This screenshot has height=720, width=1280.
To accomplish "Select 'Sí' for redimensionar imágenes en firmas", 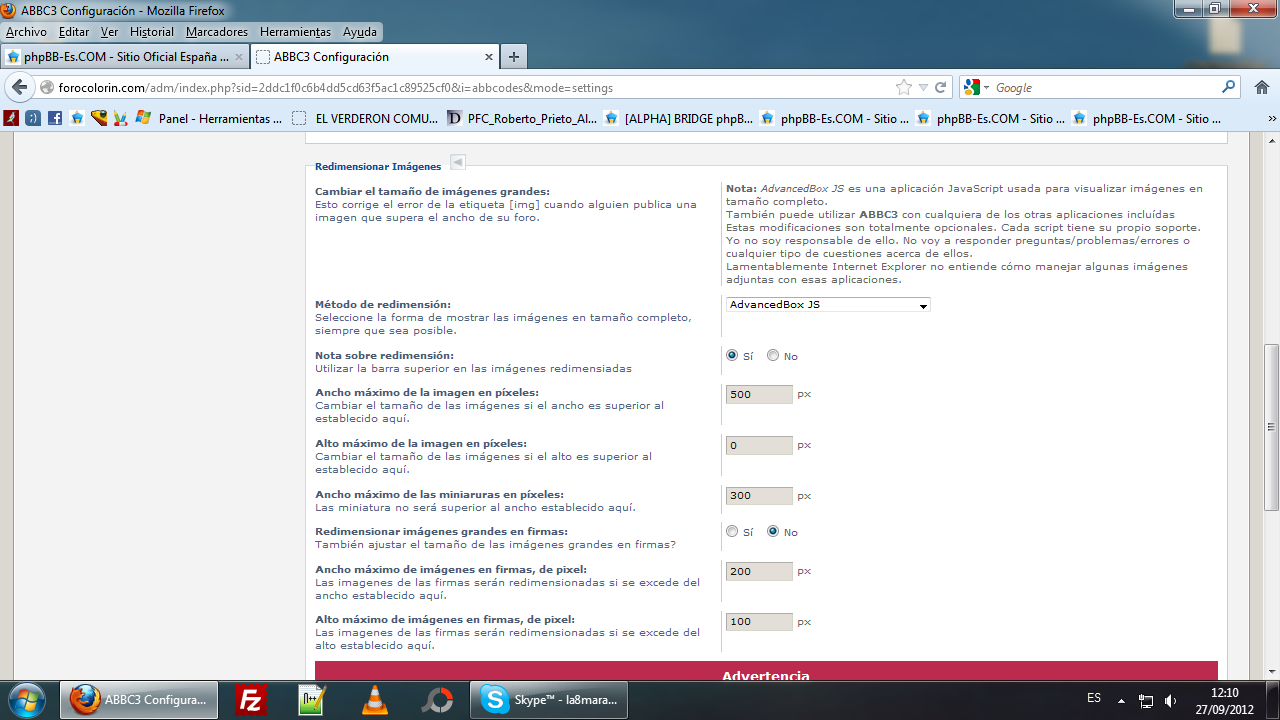I will tap(732, 532).
